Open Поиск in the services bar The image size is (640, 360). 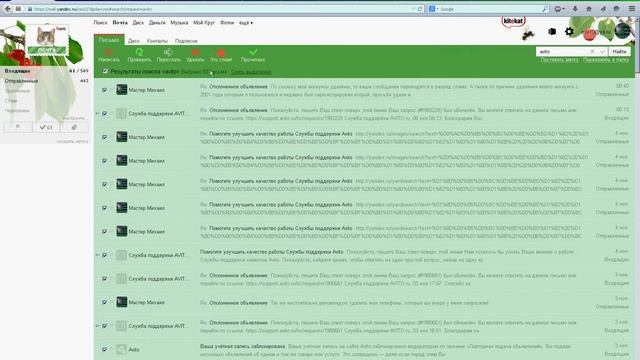coord(100,23)
